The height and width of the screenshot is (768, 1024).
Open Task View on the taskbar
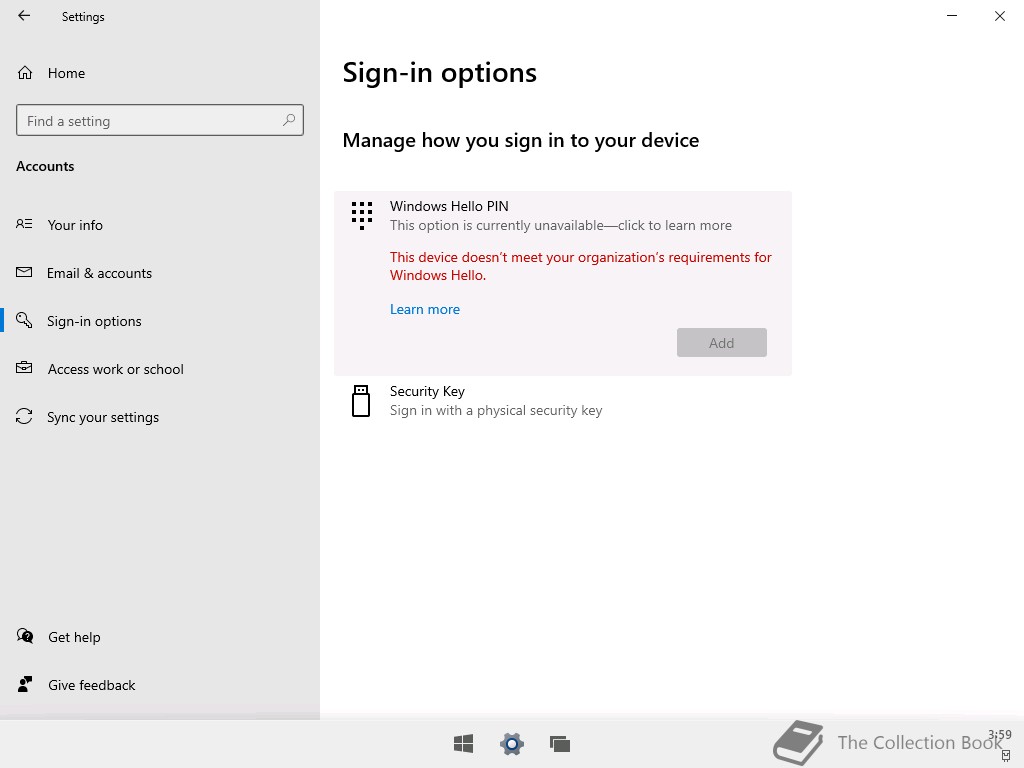560,743
